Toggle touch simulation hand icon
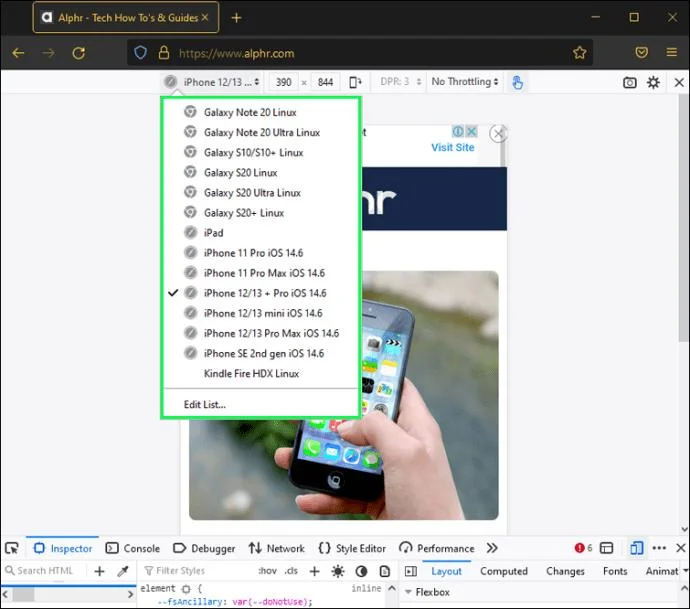The width and height of the screenshot is (690, 609). pyautogui.click(x=518, y=82)
